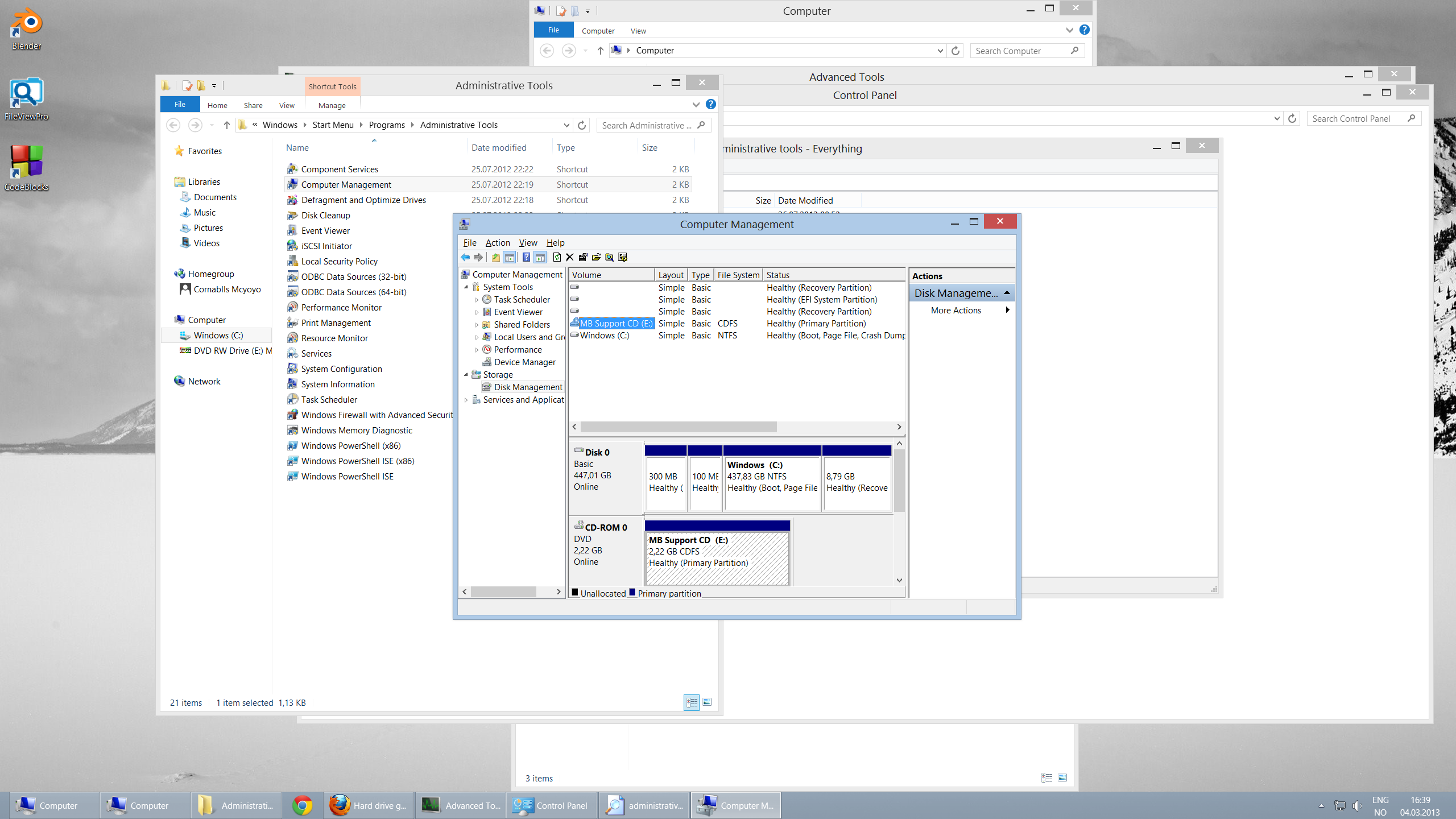Select the MB Support CD (E:) partition block
1456x819 pixels.
point(717,552)
